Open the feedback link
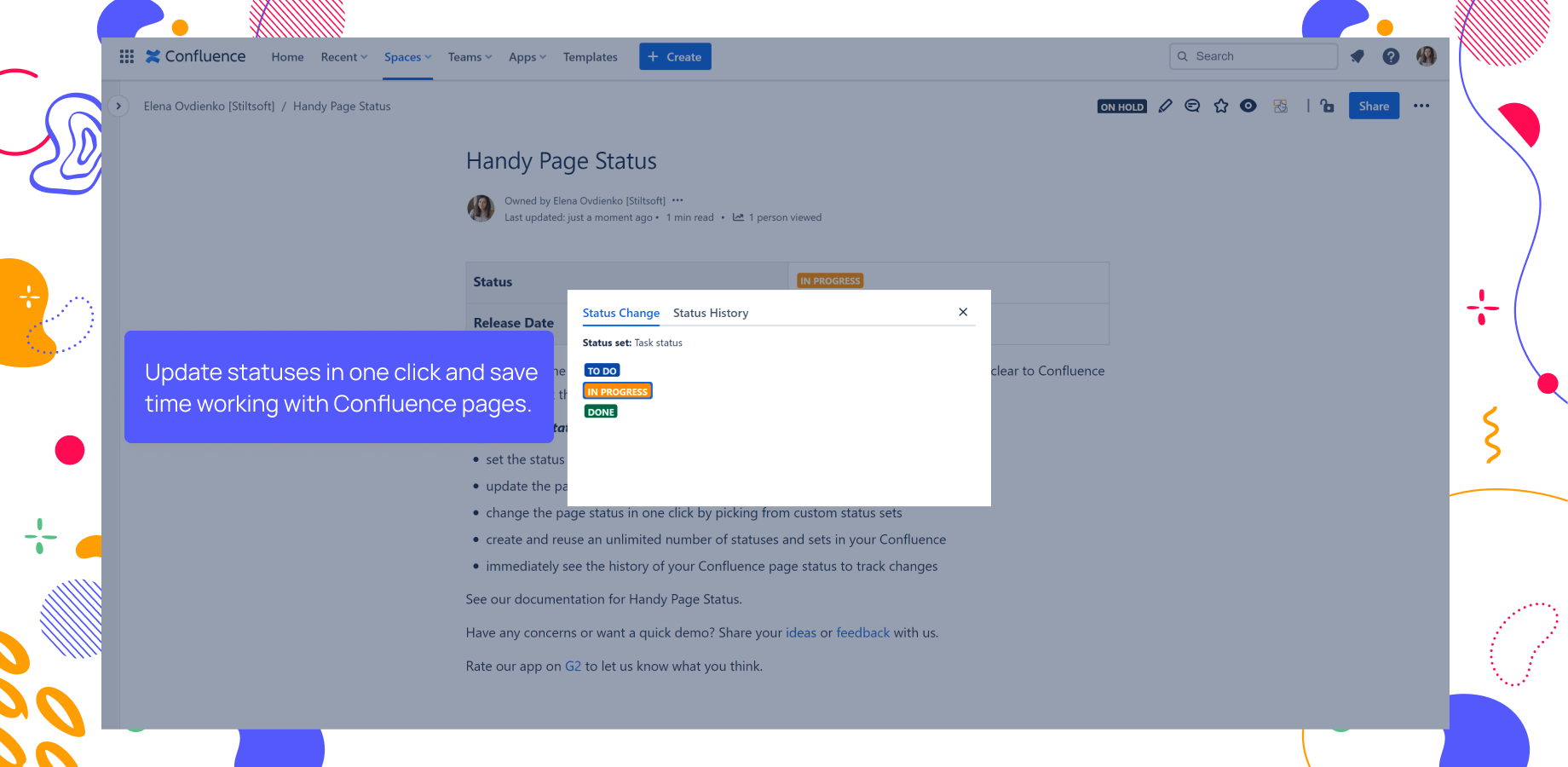 (x=862, y=632)
